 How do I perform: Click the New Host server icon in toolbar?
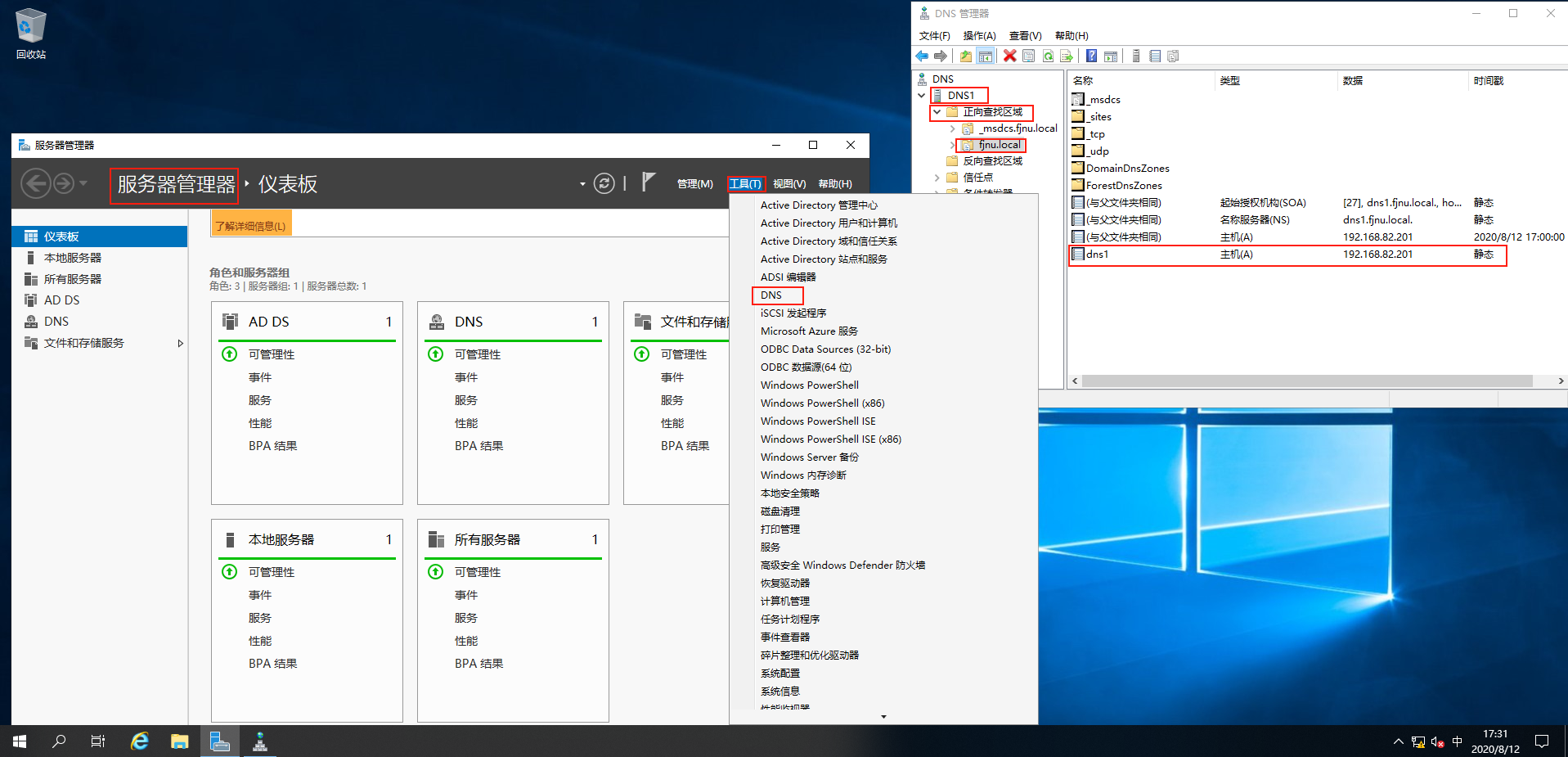[x=1136, y=56]
